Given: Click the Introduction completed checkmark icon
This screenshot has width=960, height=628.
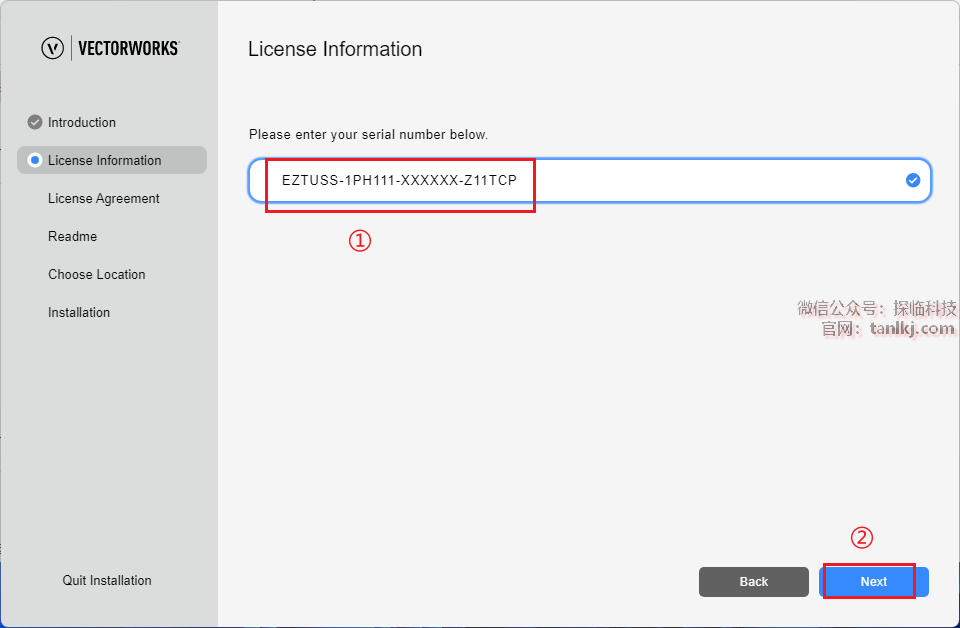Looking at the screenshot, I should tap(35, 122).
